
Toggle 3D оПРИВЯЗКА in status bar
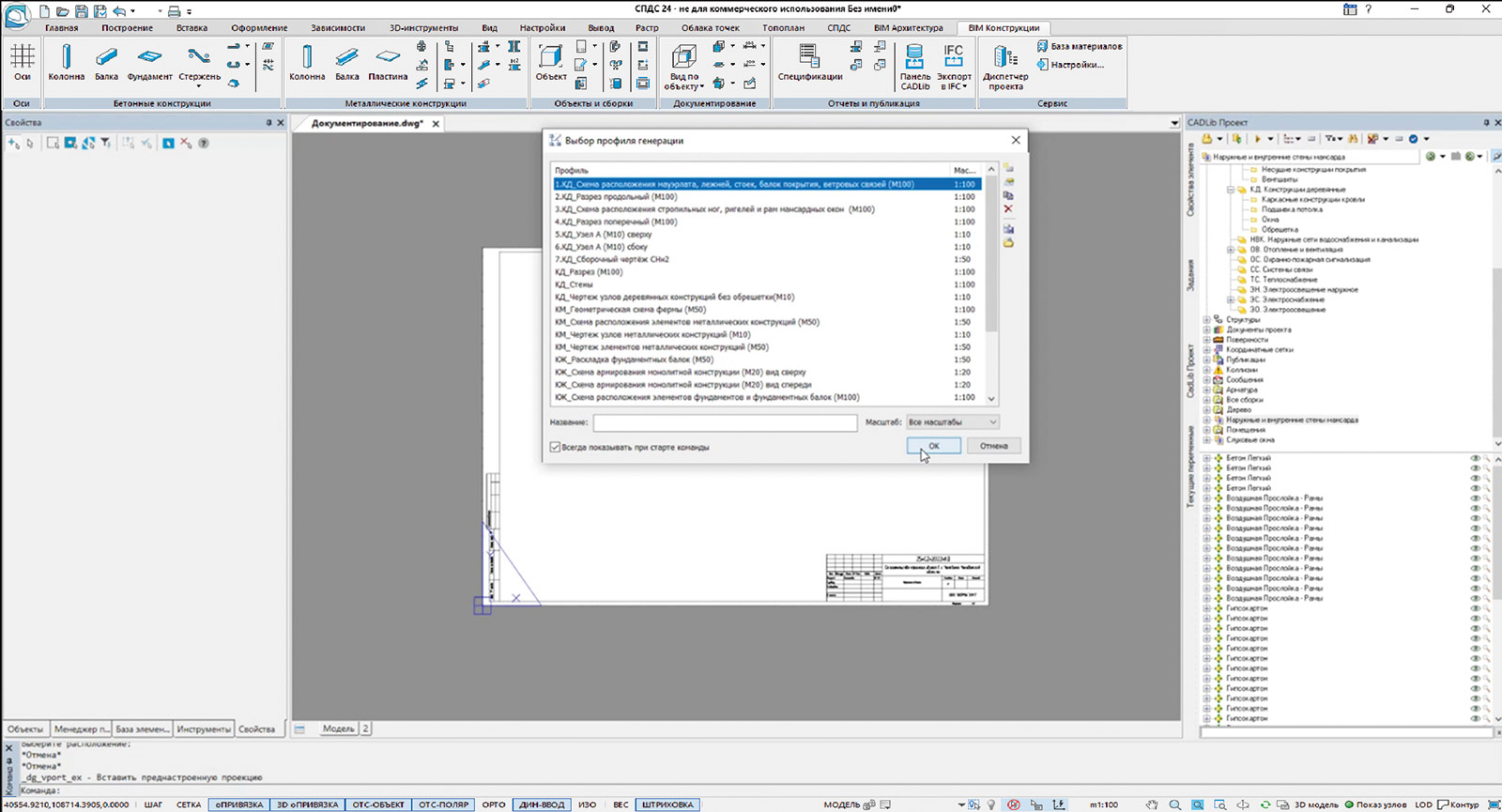click(x=307, y=804)
